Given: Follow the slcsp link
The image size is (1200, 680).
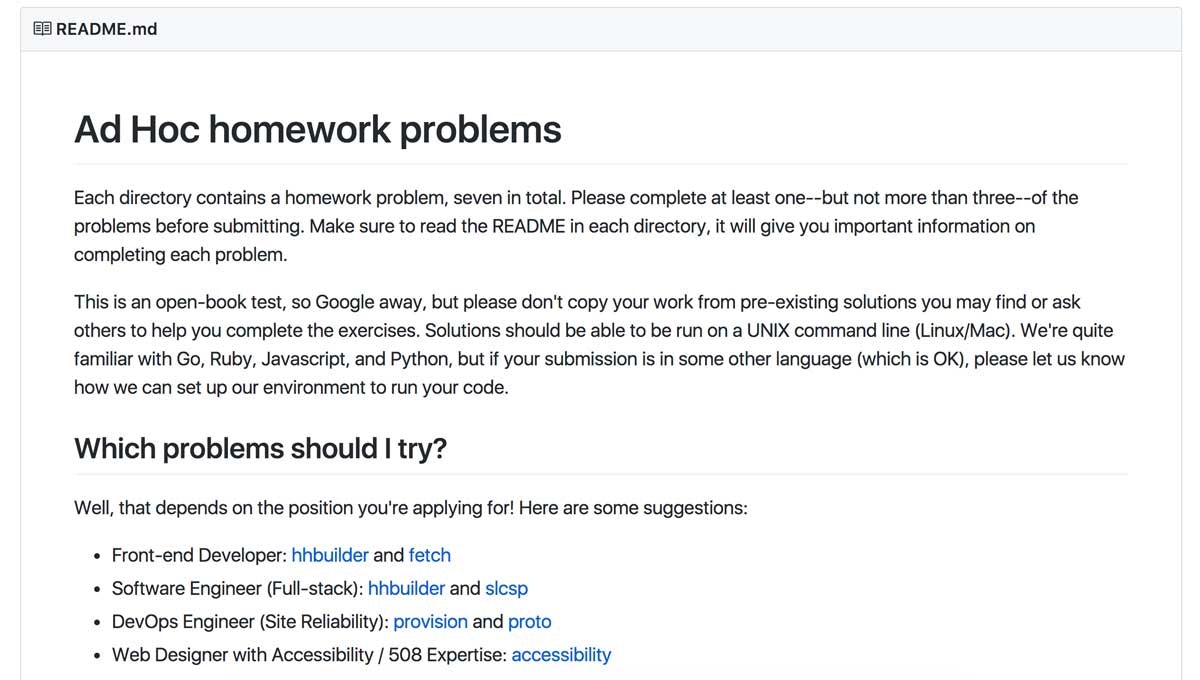Looking at the screenshot, I should point(506,589).
